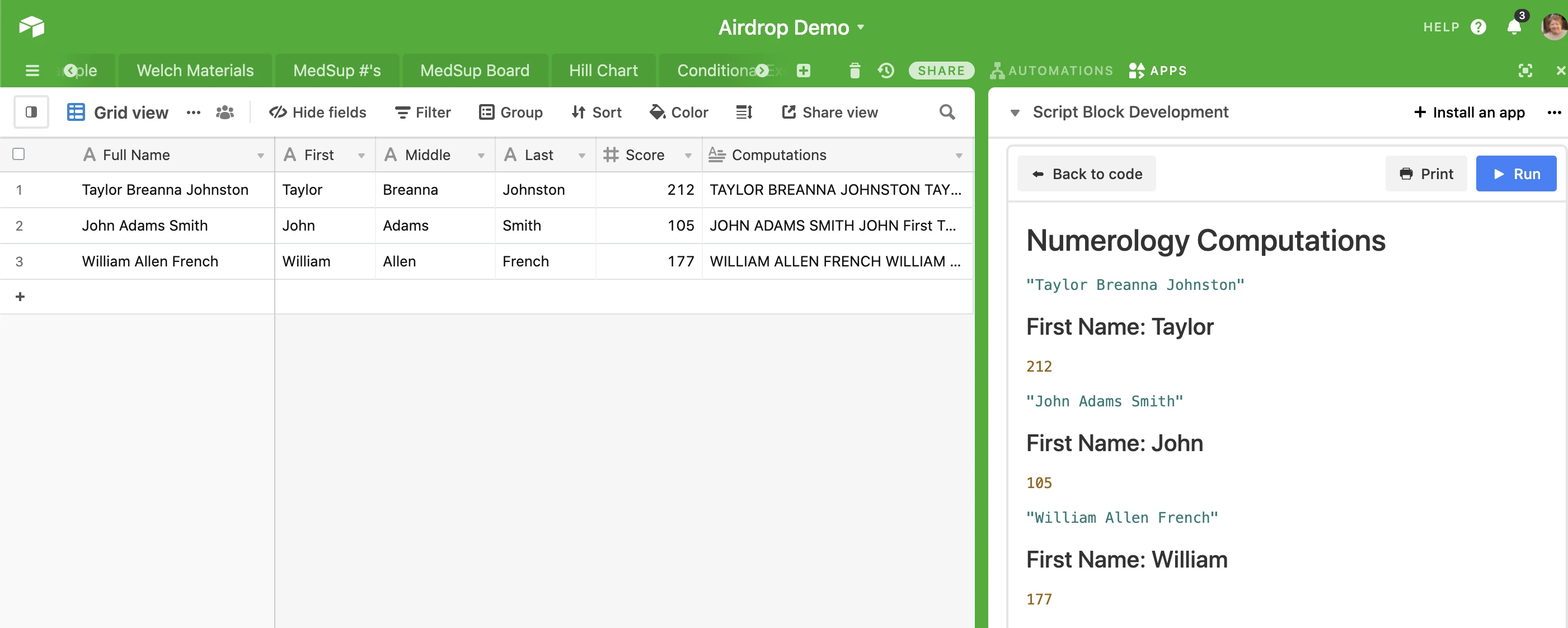1568x628 pixels.
Task: Switch to the Hill Chart tab
Action: 603,71
